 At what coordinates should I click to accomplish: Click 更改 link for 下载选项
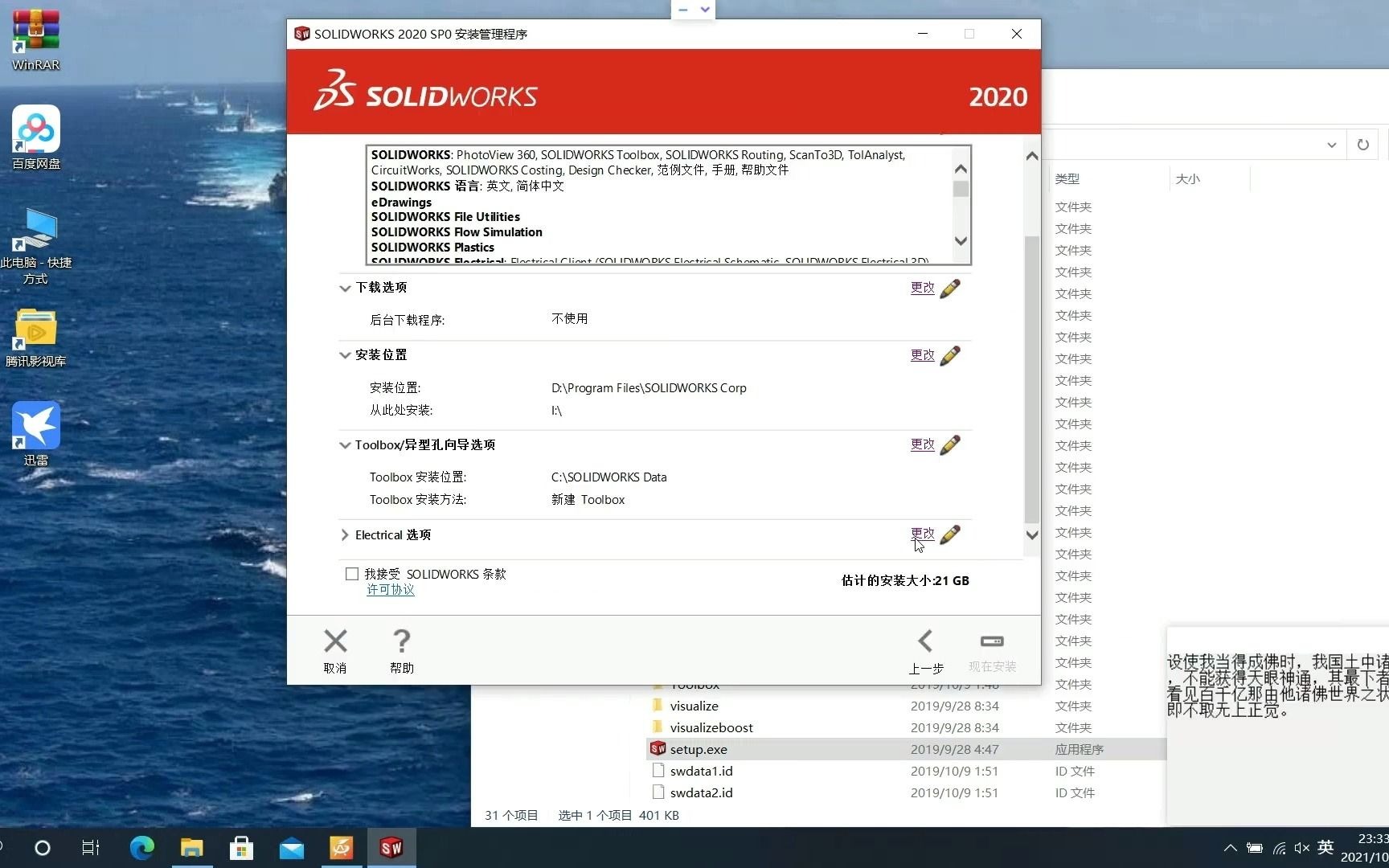922,288
